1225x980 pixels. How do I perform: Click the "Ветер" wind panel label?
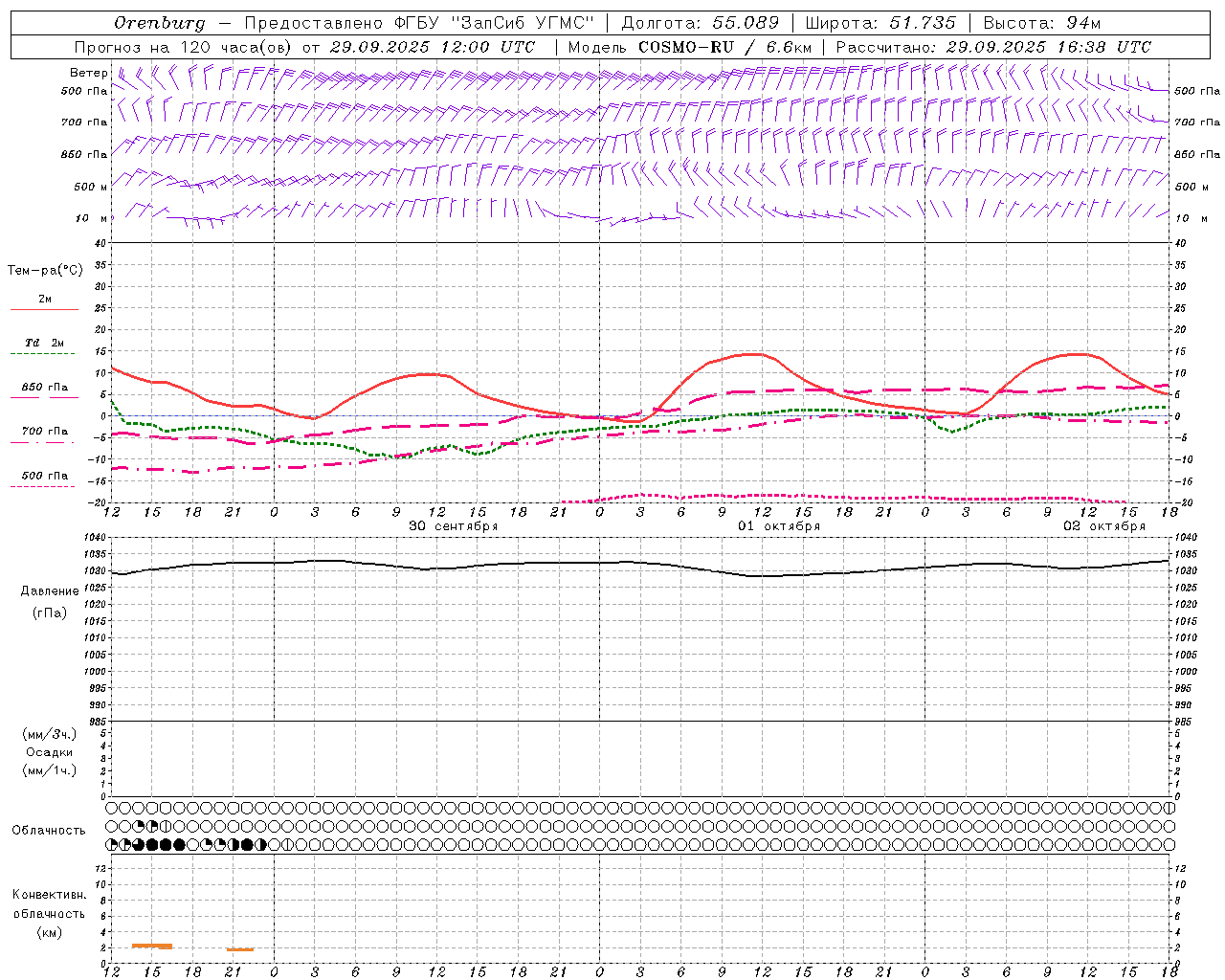pos(89,73)
